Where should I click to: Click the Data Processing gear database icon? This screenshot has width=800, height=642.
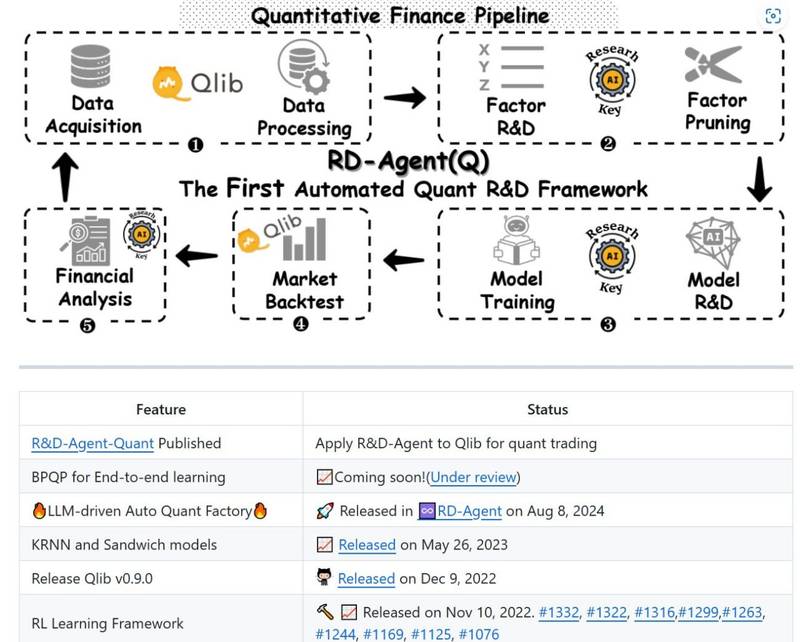click(304, 67)
